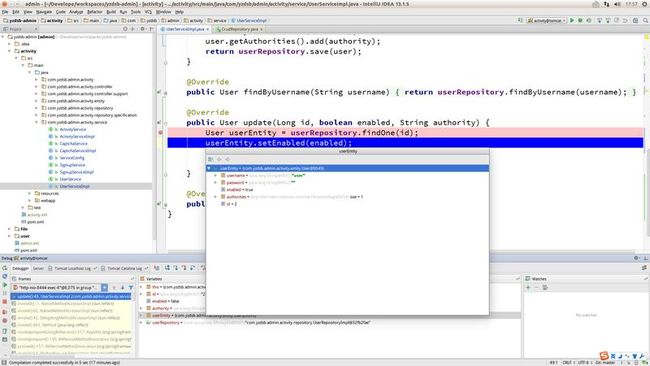Click the Step Out icon in debugger toolbar
The image size is (650, 366).
tap(193, 268)
